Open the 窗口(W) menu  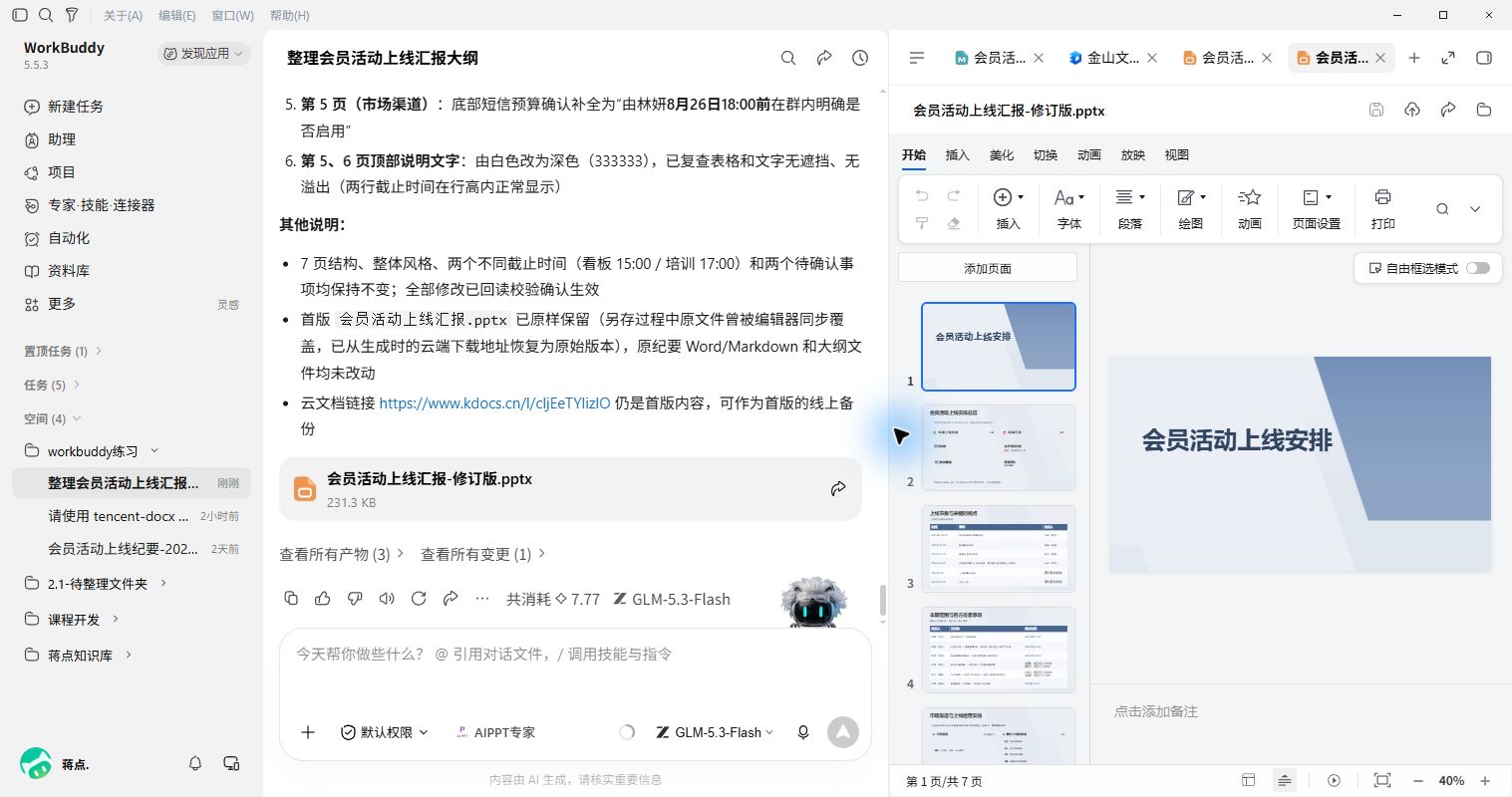click(x=232, y=15)
